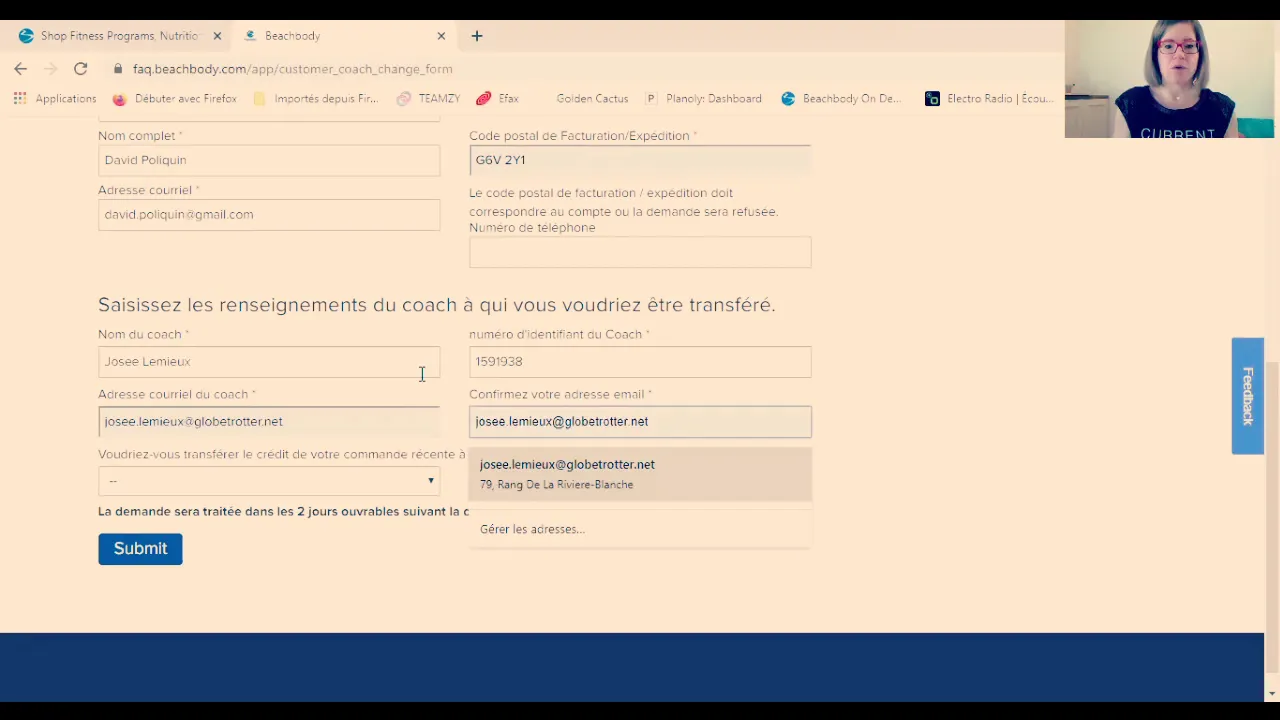Open a new browser tab
The height and width of the screenshot is (720, 1280).
pyautogui.click(x=477, y=36)
